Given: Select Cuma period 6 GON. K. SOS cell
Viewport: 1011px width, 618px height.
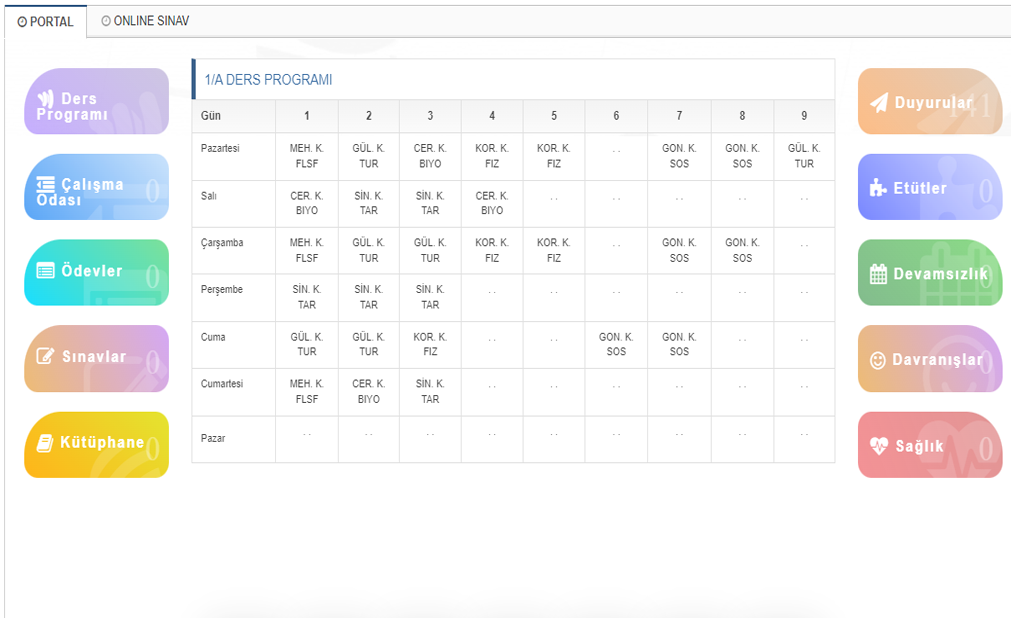Looking at the screenshot, I should point(616,344).
